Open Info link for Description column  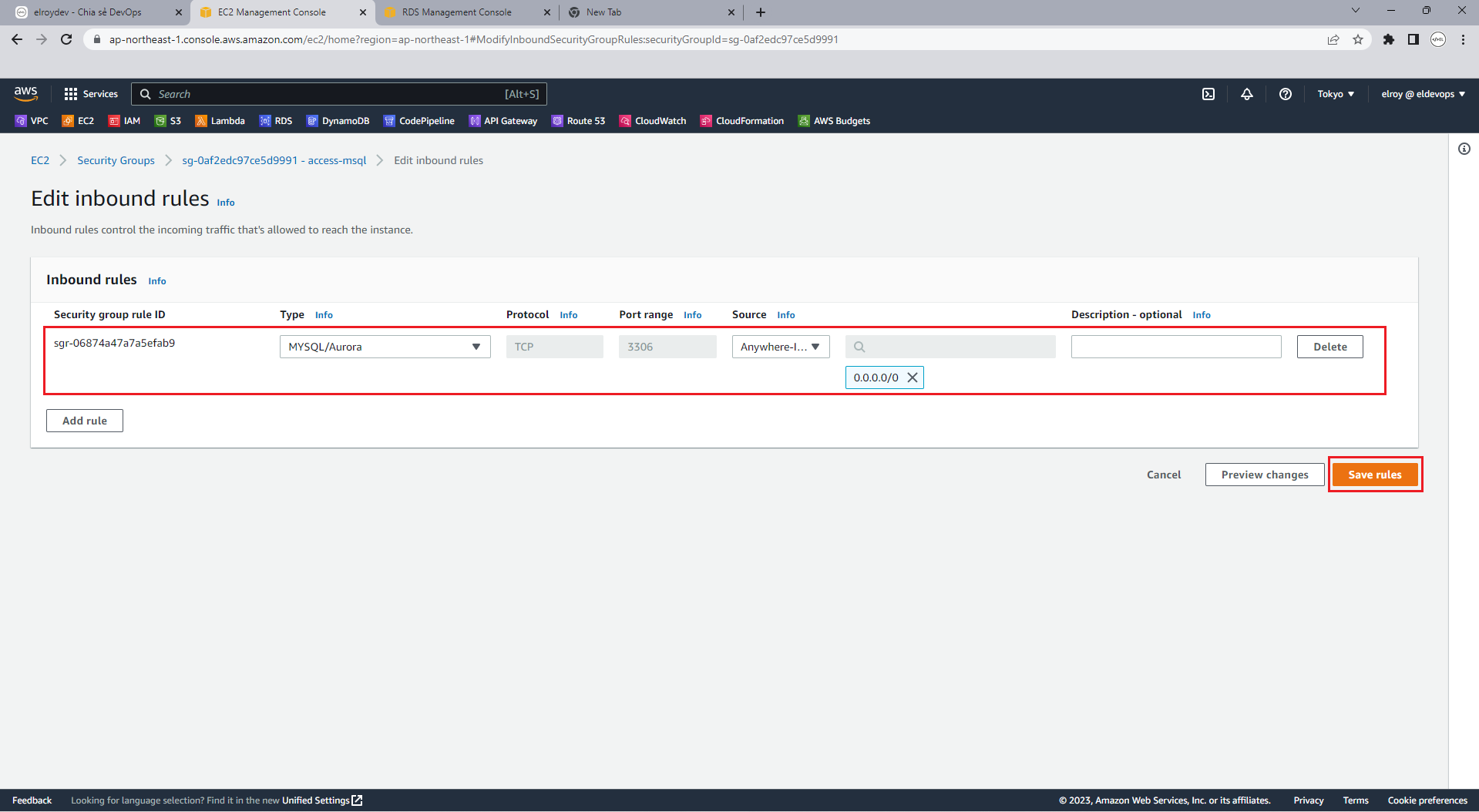[1202, 315]
